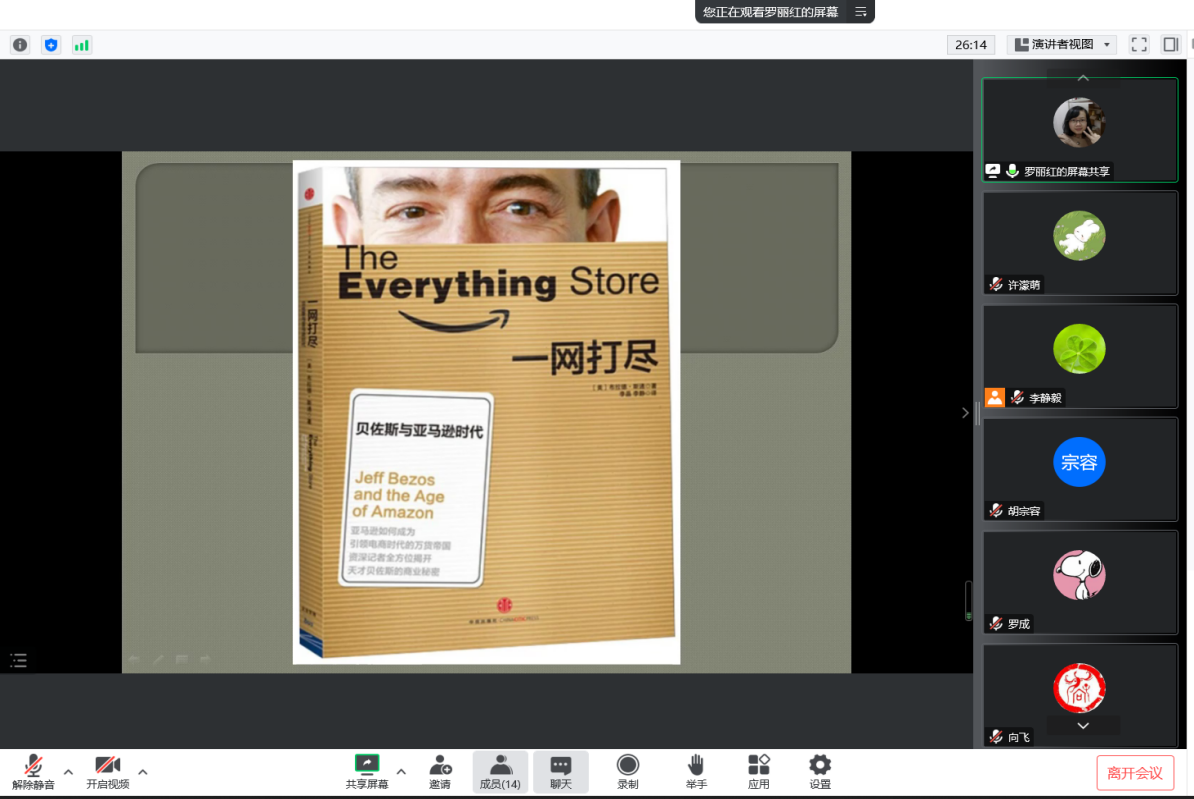Select 罗丽红 screen-sharing participant tile

1080,129
